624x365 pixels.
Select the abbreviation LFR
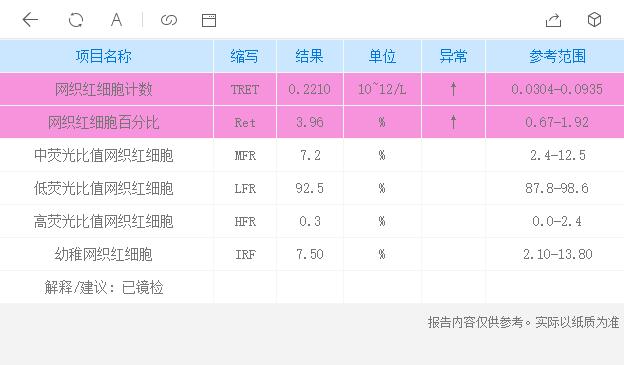click(245, 189)
